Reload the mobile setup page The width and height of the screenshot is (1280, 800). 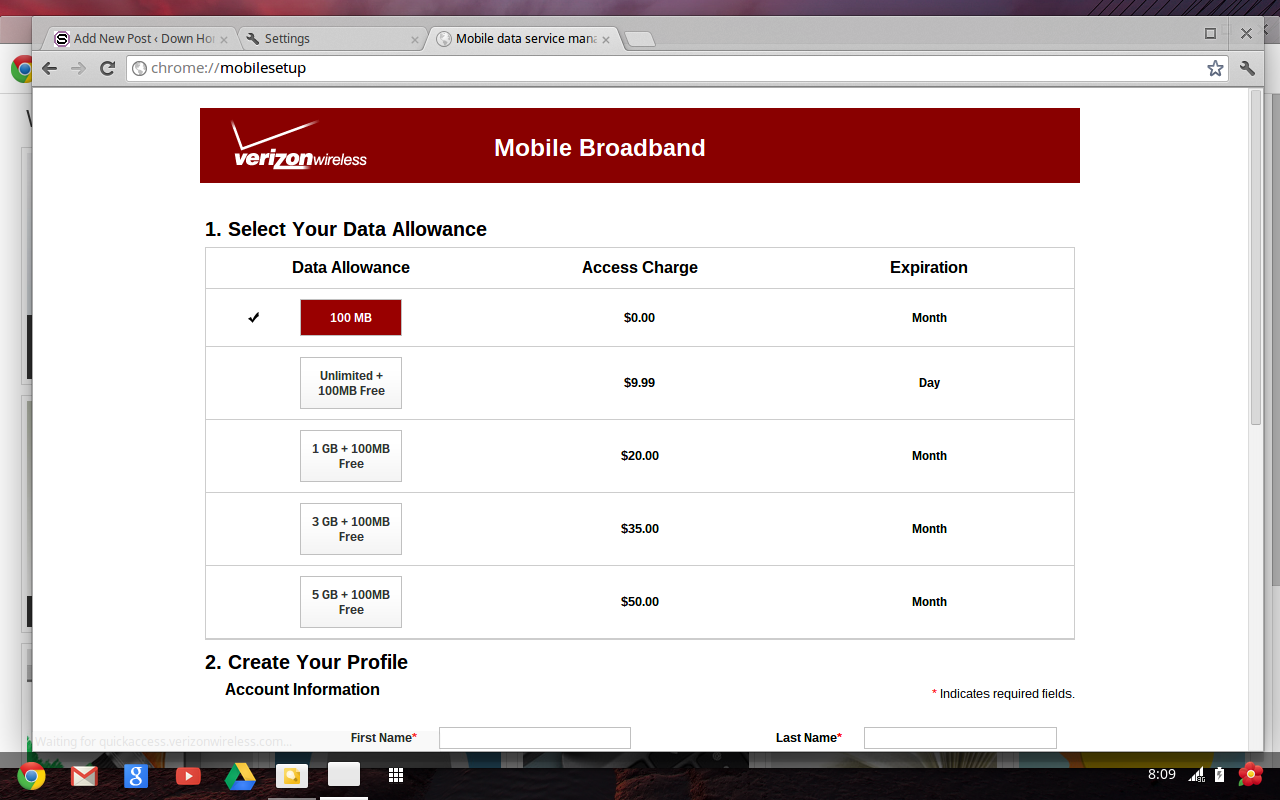click(x=107, y=68)
